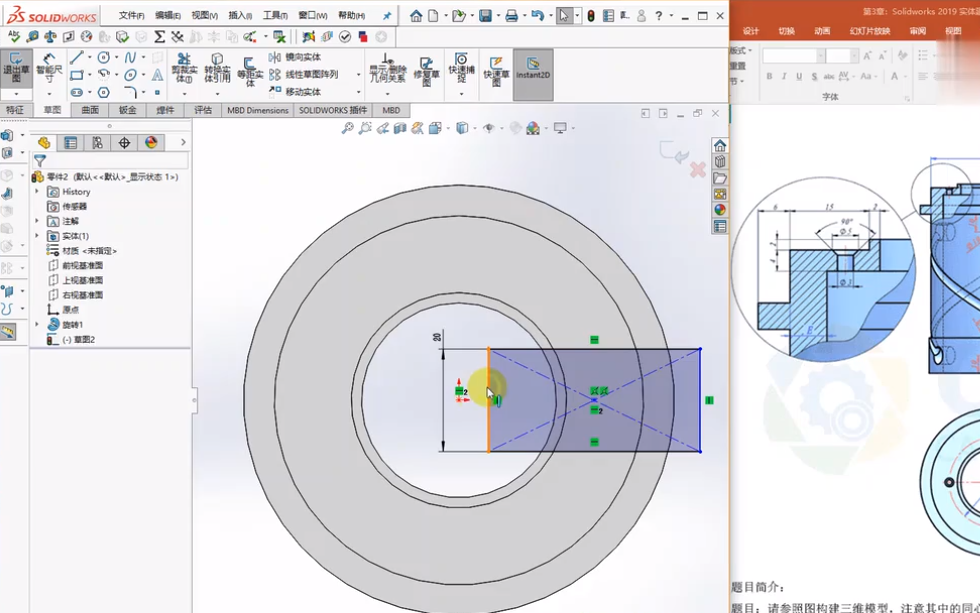
Task: Switch to the MBD Dimensions tab
Action: click(258, 110)
